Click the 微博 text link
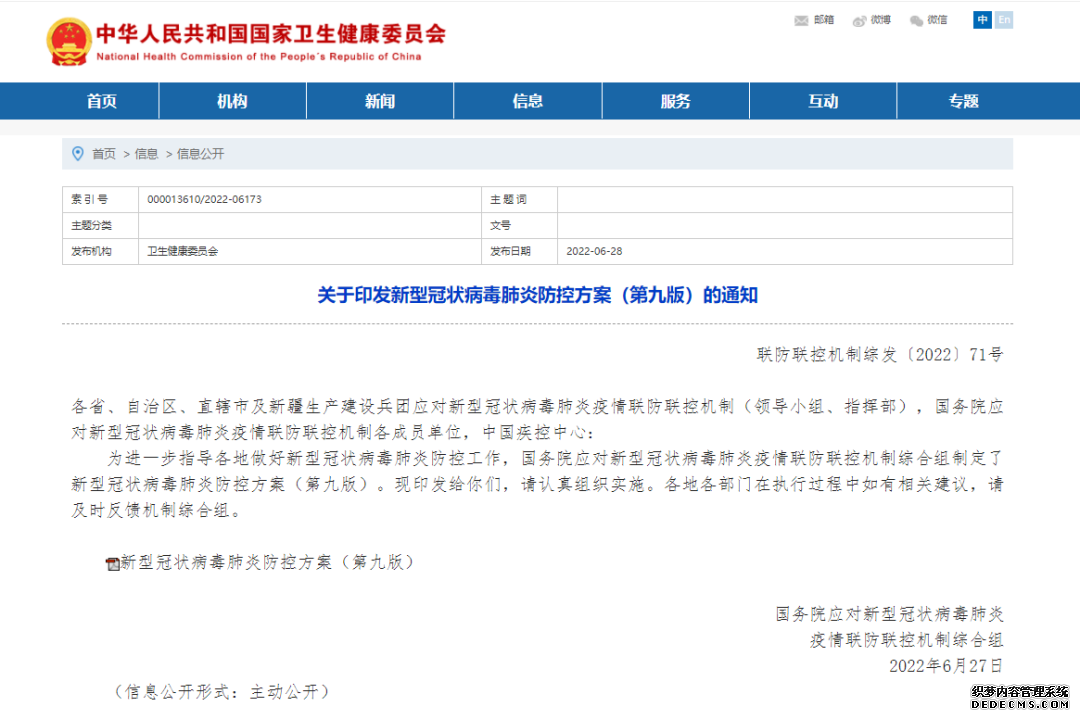1080x719 pixels. (880, 20)
